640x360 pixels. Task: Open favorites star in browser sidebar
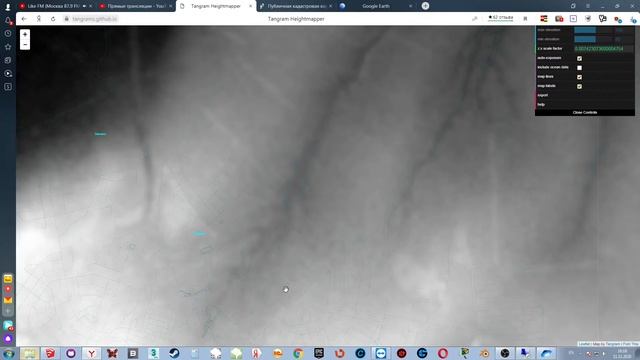tap(8, 47)
